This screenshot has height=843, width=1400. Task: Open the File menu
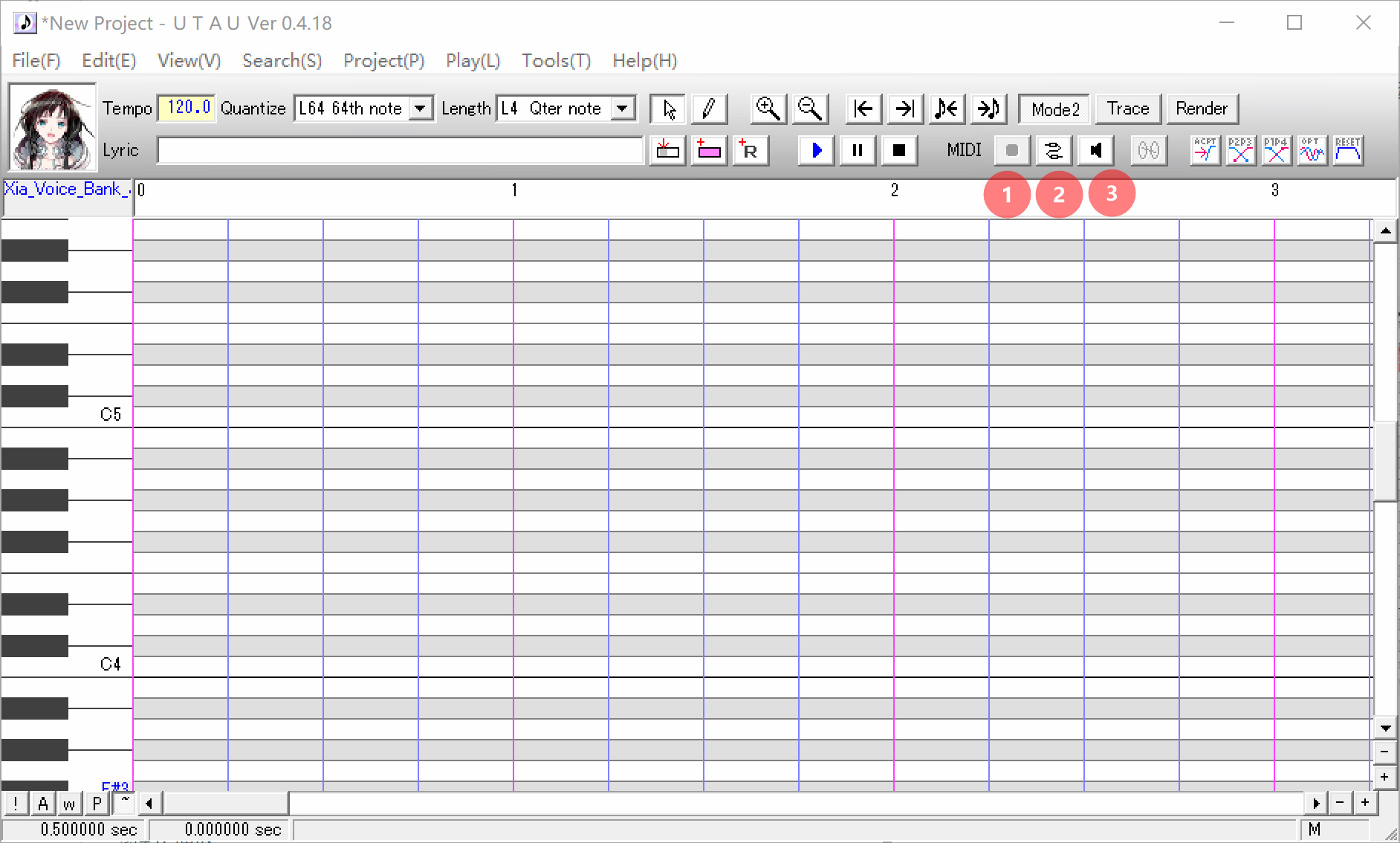coord(36,60)
